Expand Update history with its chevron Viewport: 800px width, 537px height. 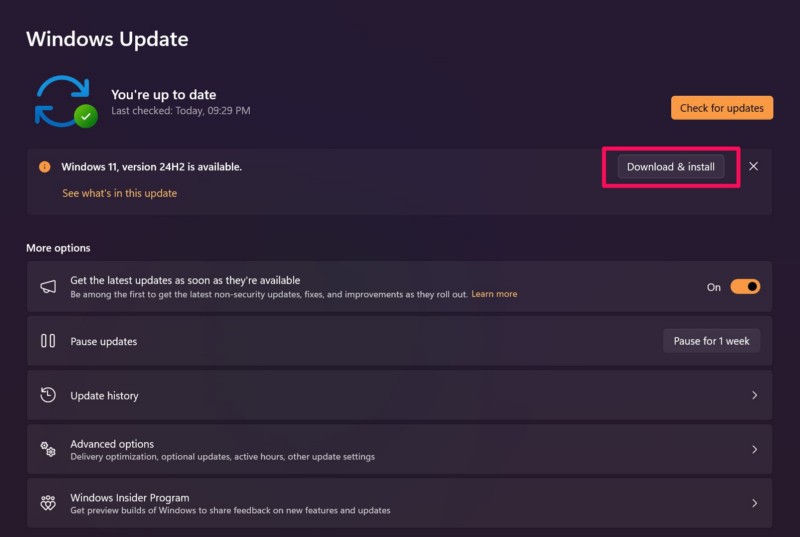click(754, 395)
